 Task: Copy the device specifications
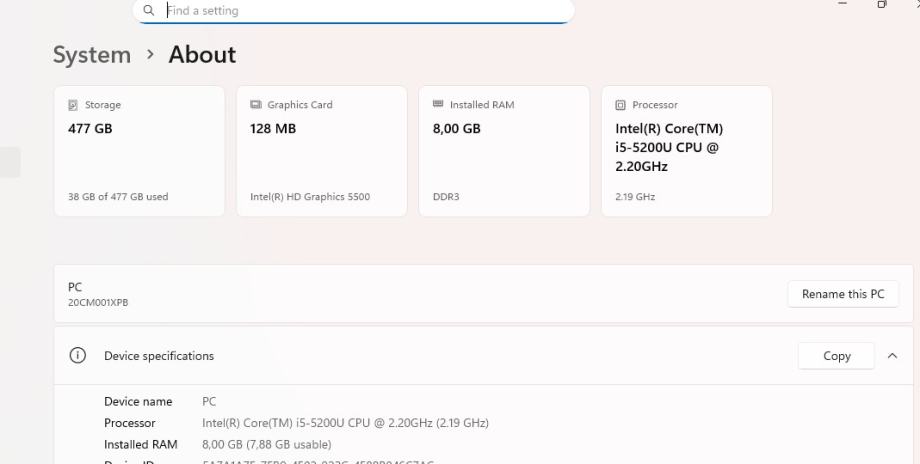pos(836,356)
